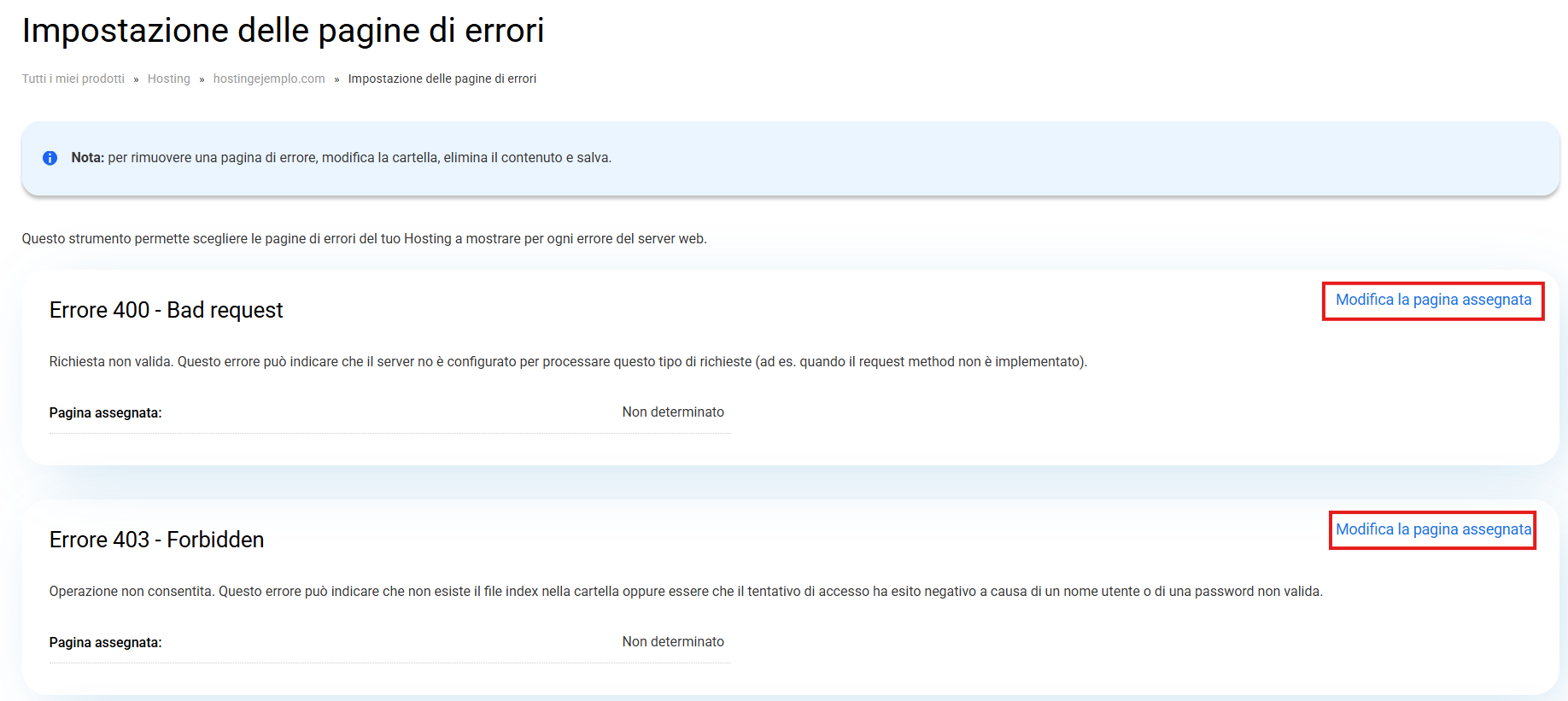Open the hostingejemplo.com breadcrumb link
Image resolution: width=1568 pixels, height=701 pixels.
coord(269,79)
